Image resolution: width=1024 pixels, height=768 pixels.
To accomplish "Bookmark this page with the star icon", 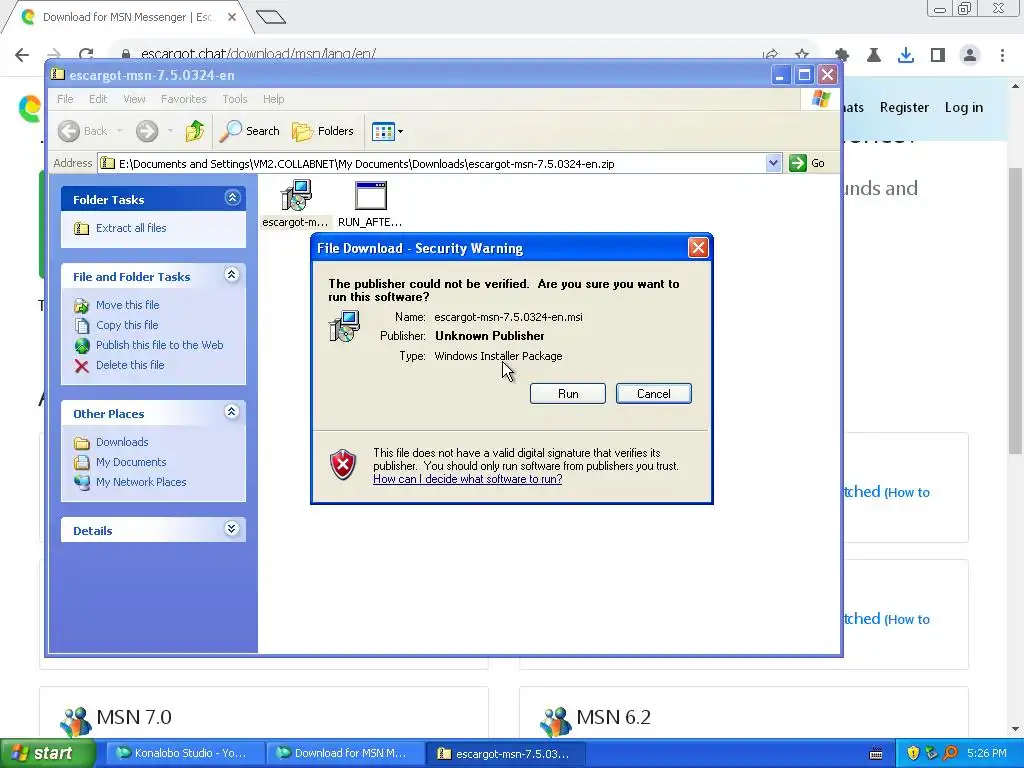I will click(802, 55).
